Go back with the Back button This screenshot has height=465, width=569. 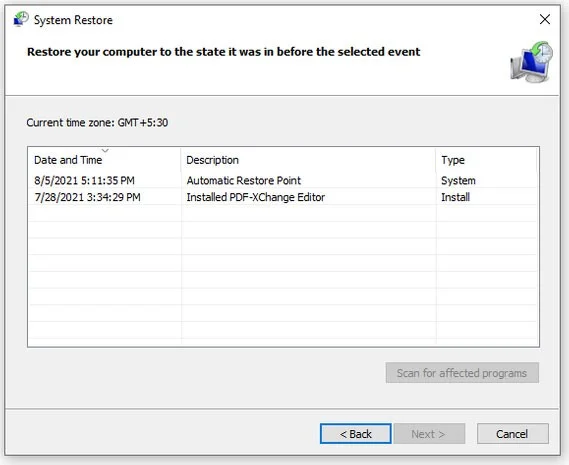tap(356, 434)
